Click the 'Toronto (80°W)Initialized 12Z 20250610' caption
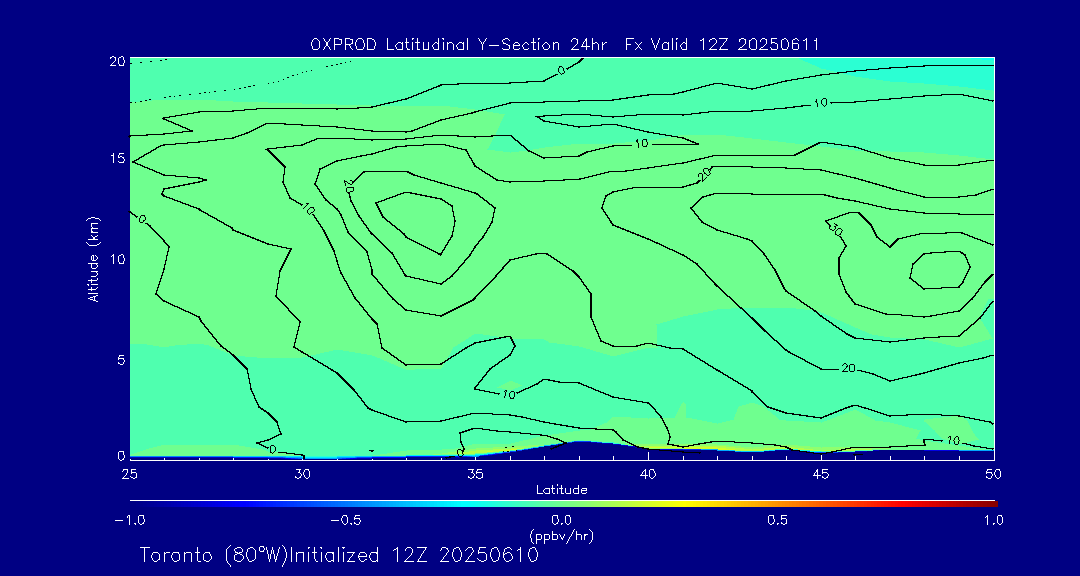Viewport: 1080px width, 576px height. tap(339, 555)
